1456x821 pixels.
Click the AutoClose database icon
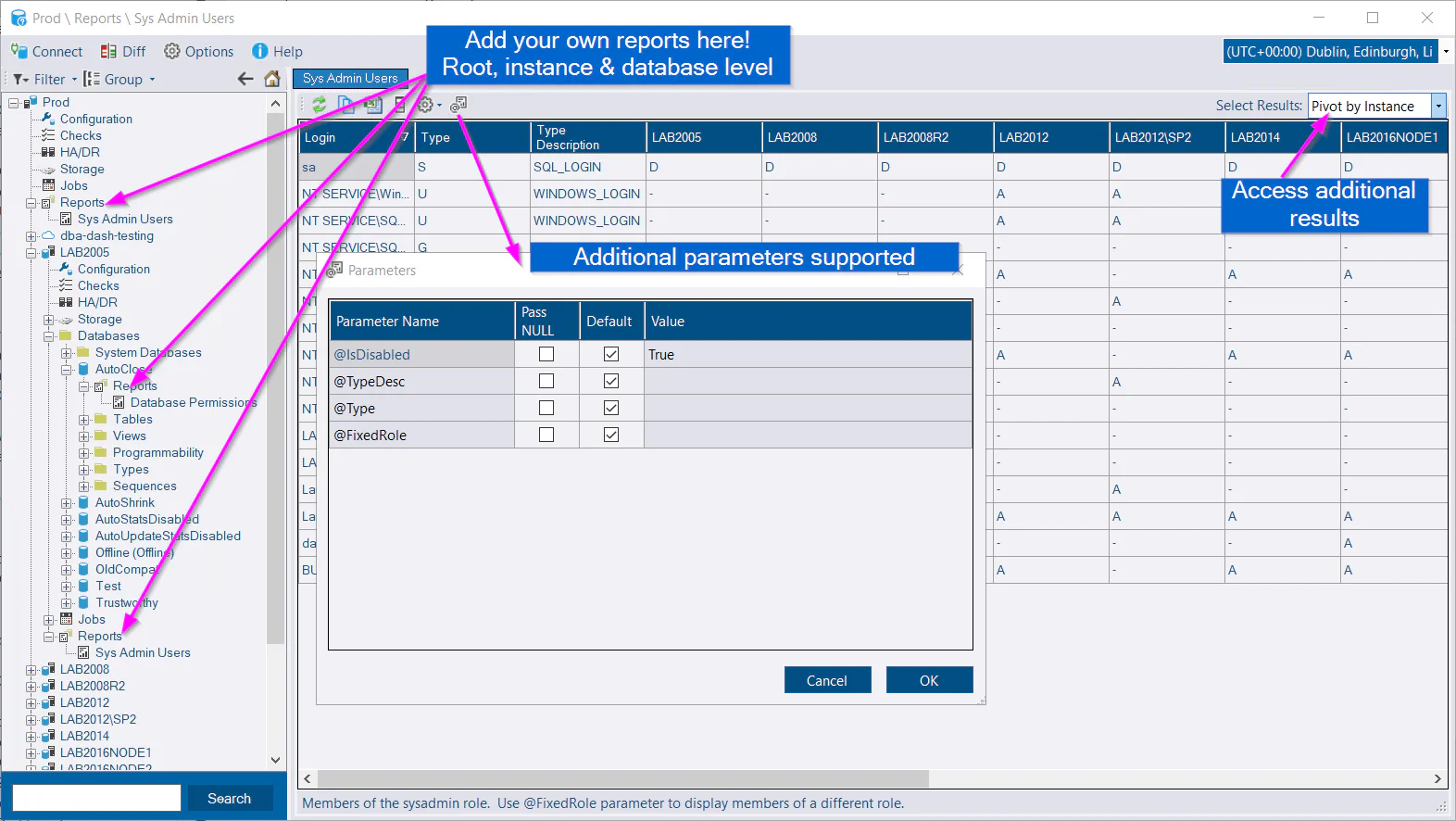click(x=83, y=369)
